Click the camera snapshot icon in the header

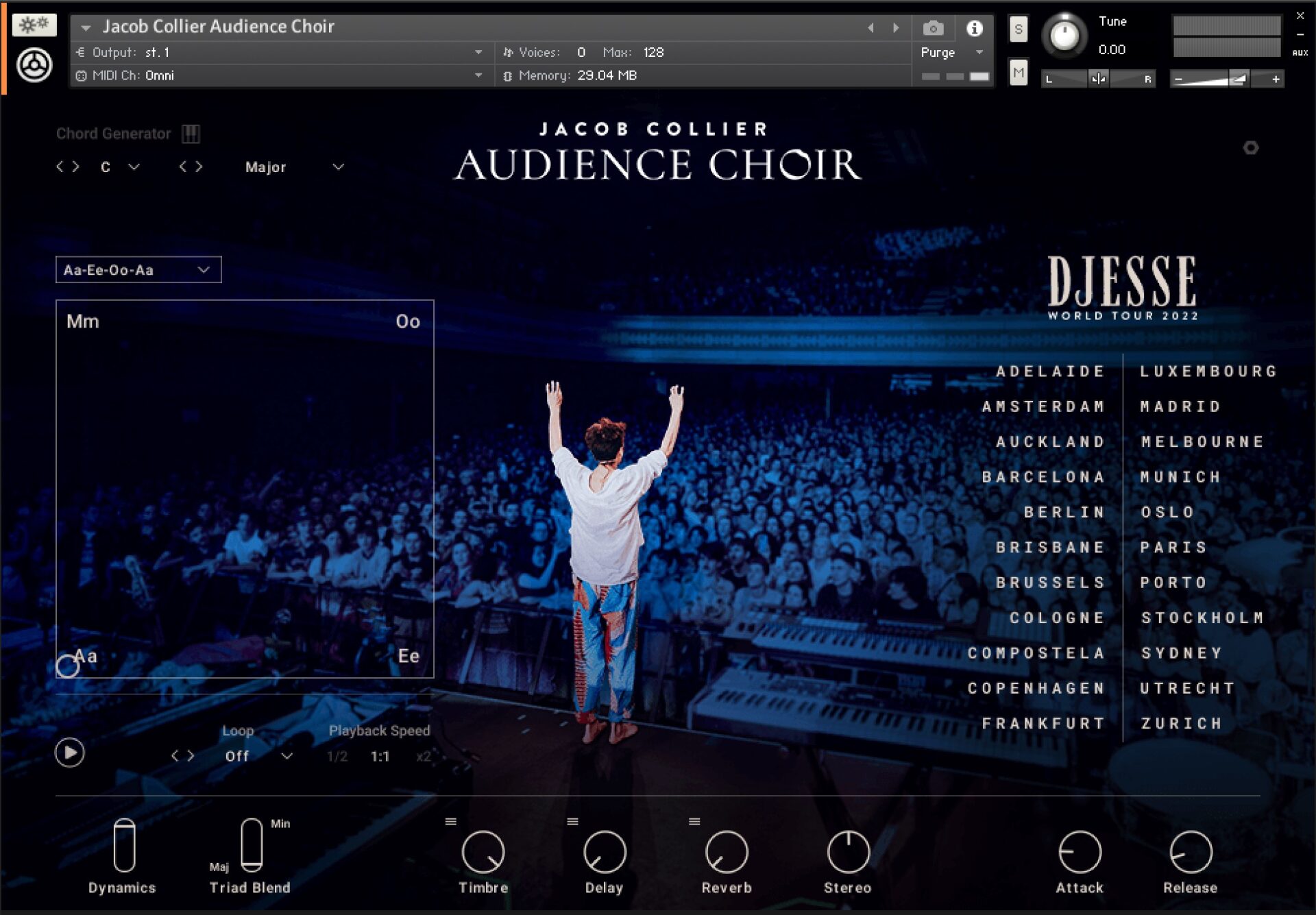click(932, 29)
